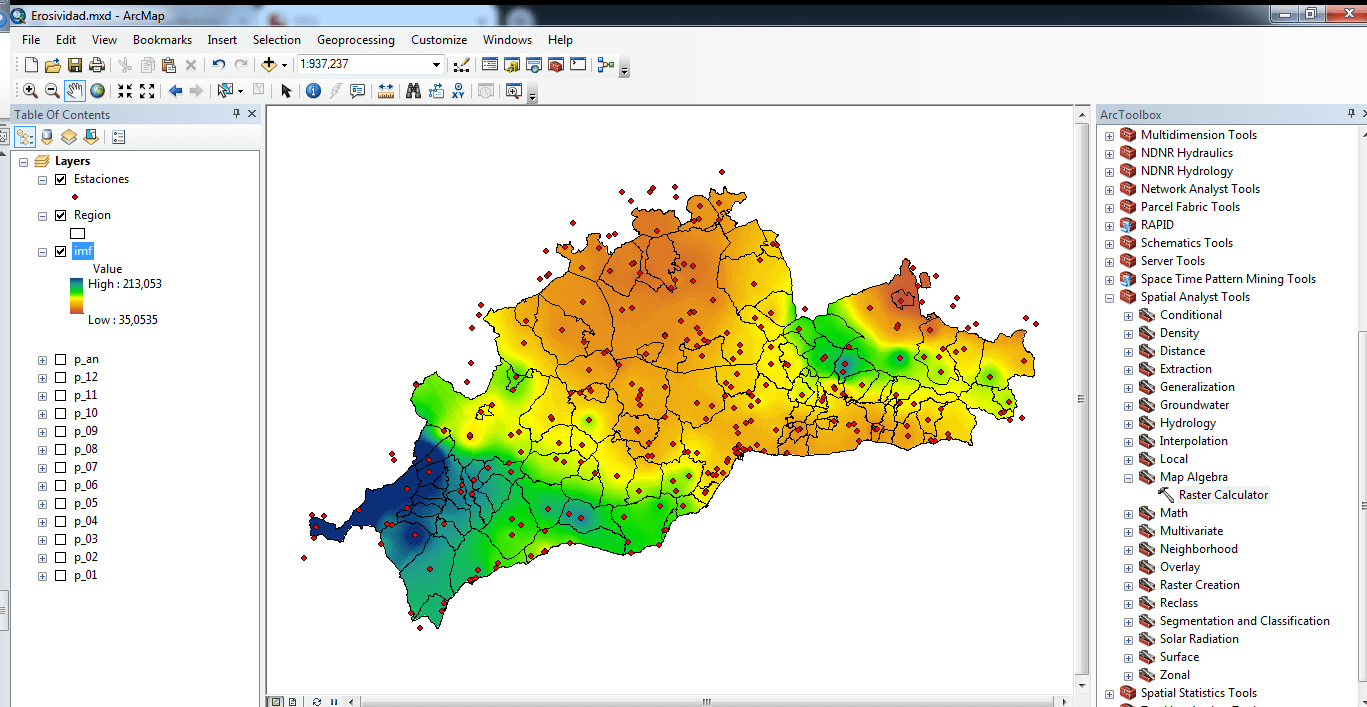This screenshot has height=707, width=1367.
Task: Save the map document
Action: pyautogui.click(x=75, y=65)
